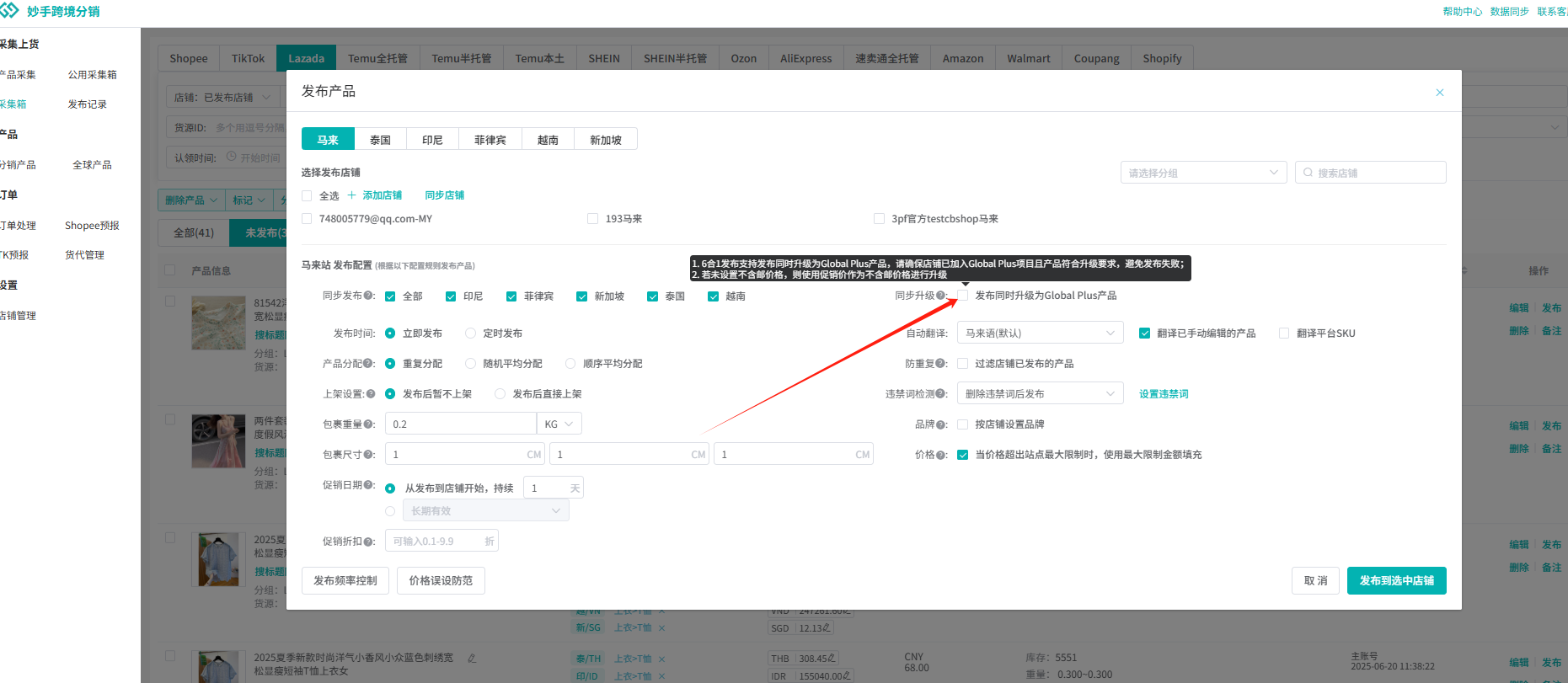
Task: Uncheck 全部 in sync publish sites
Action: click(390, 296)
